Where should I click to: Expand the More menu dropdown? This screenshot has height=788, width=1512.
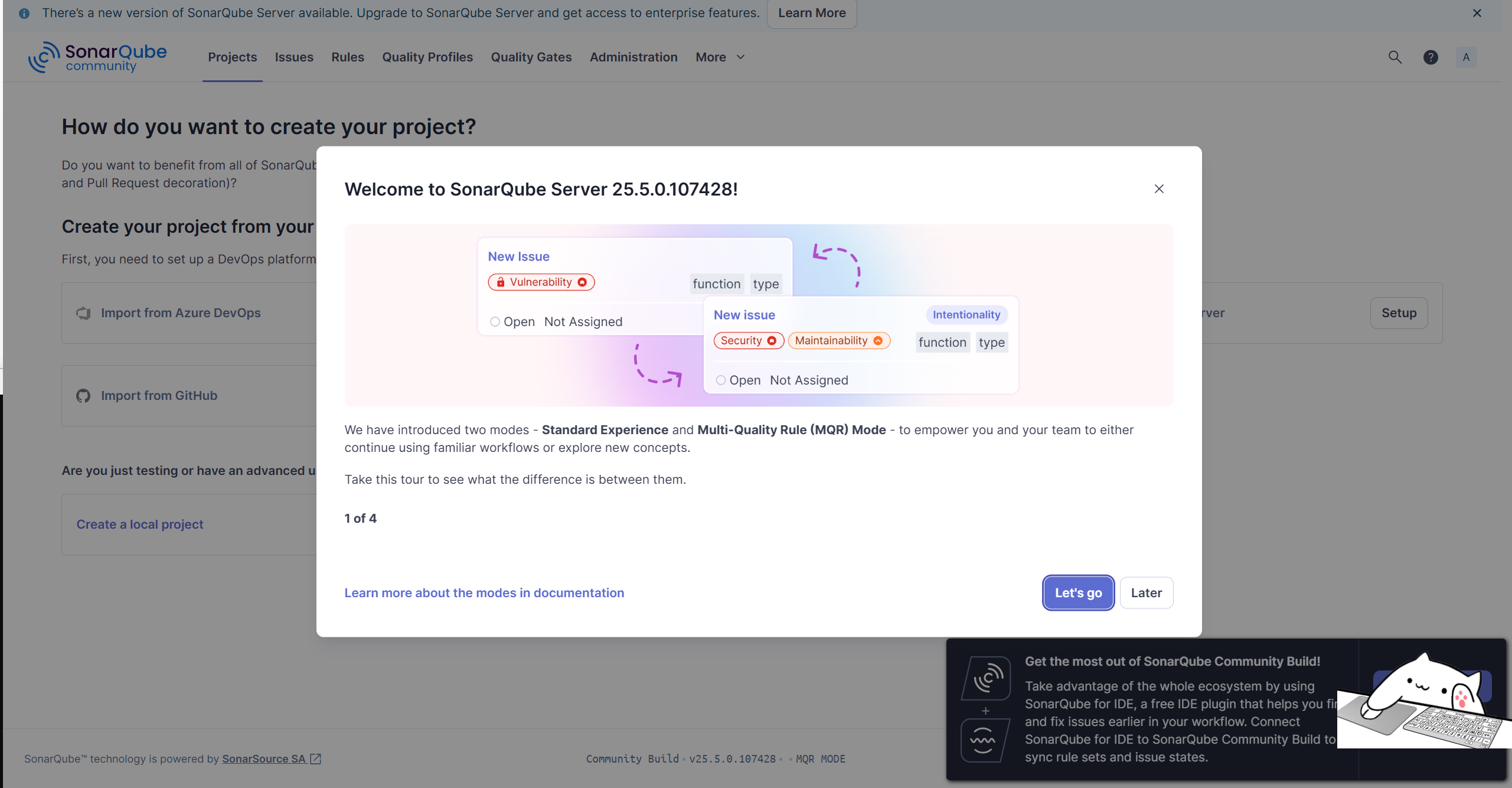720,57
